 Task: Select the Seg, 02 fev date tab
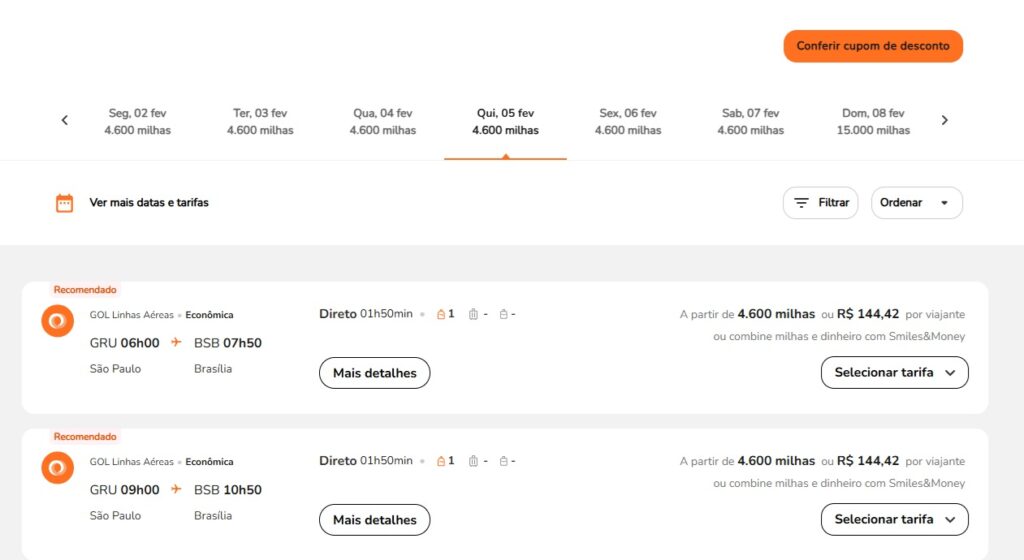pos(138,121)
